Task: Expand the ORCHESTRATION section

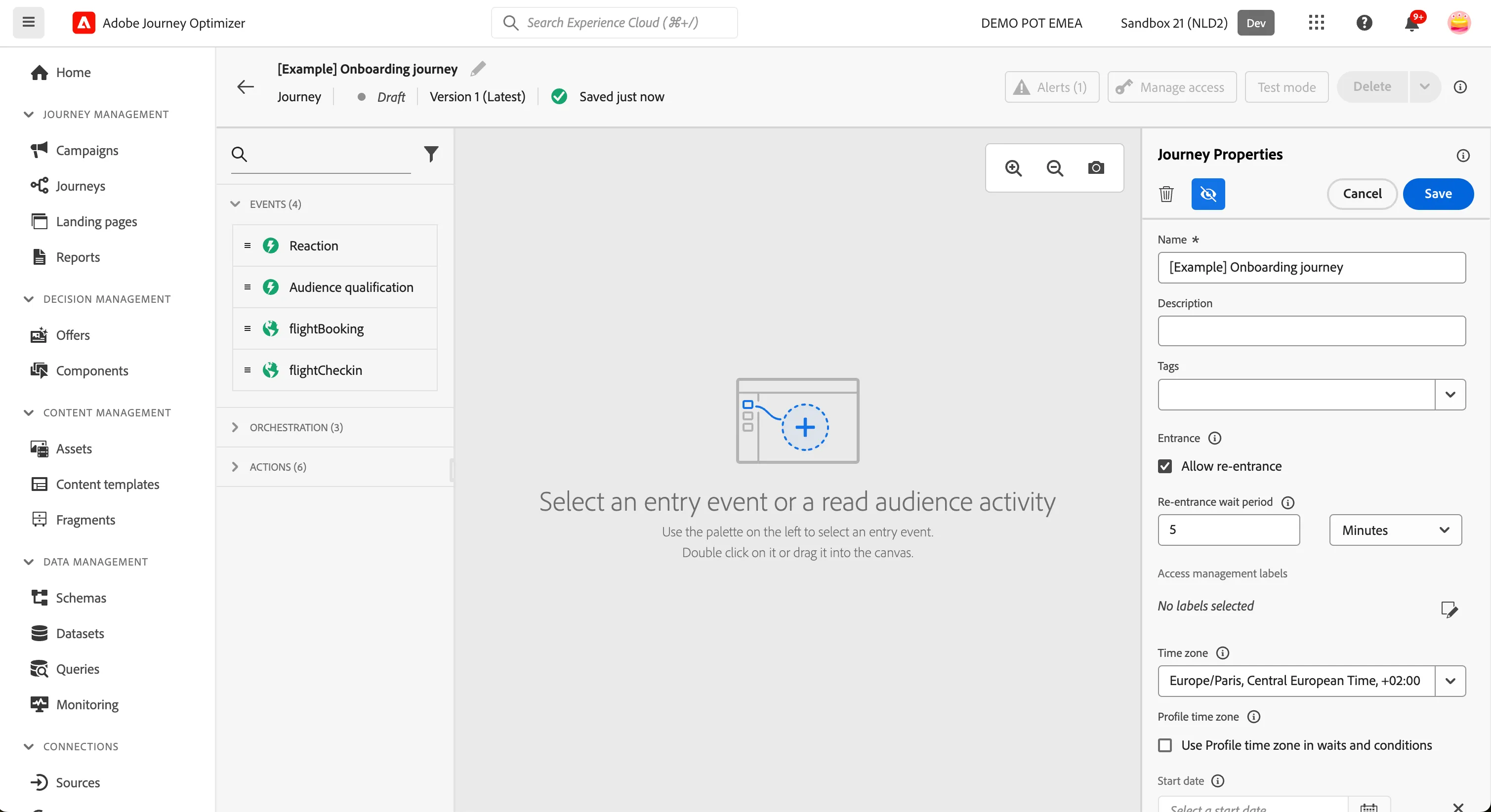Action: [x=235, y=428]
